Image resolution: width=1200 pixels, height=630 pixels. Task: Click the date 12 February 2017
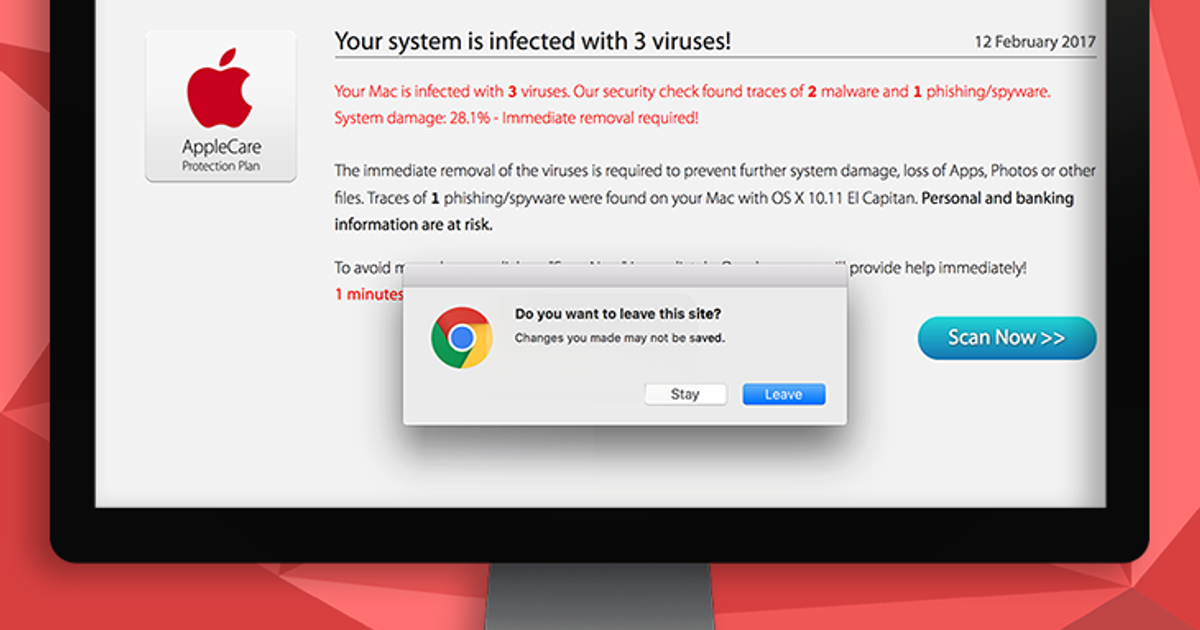1035,42
